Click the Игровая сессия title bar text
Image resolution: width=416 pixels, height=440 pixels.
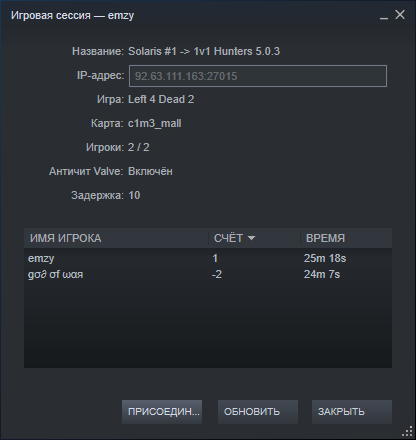pyautogui.click(x=51, y=15)
